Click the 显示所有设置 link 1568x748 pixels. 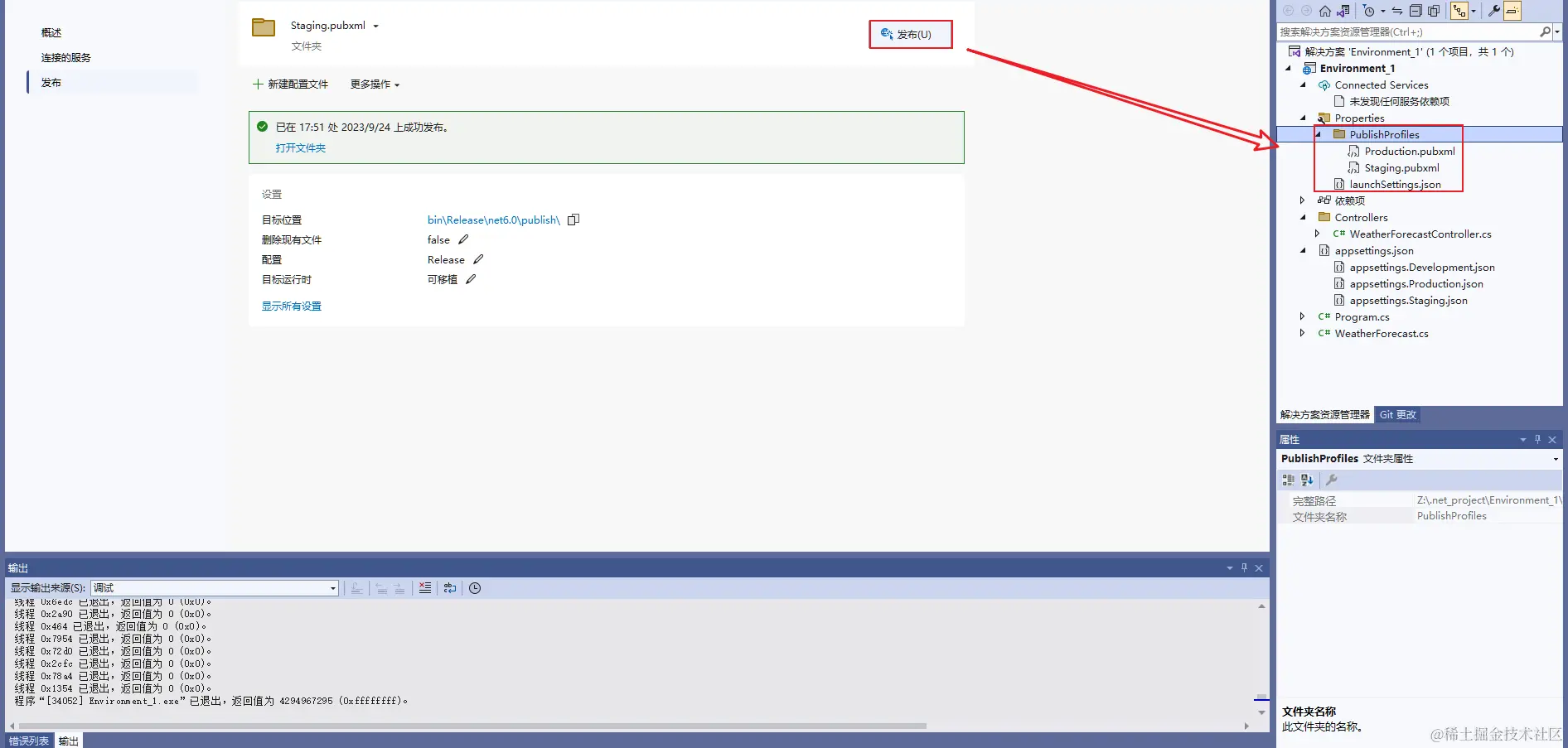(x=292, y=306)
